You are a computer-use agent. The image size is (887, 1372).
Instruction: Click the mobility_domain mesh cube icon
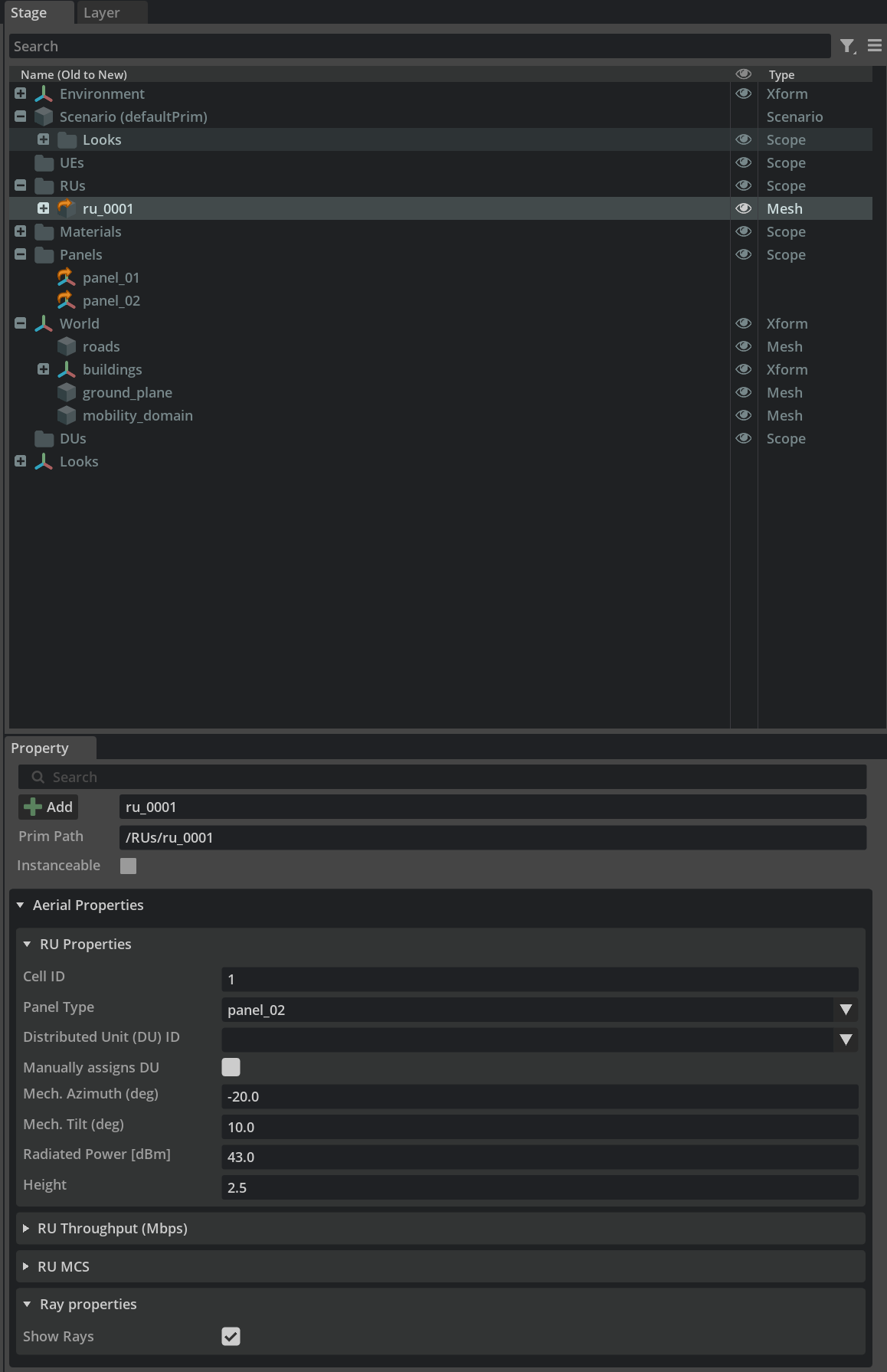coord(67,415)
